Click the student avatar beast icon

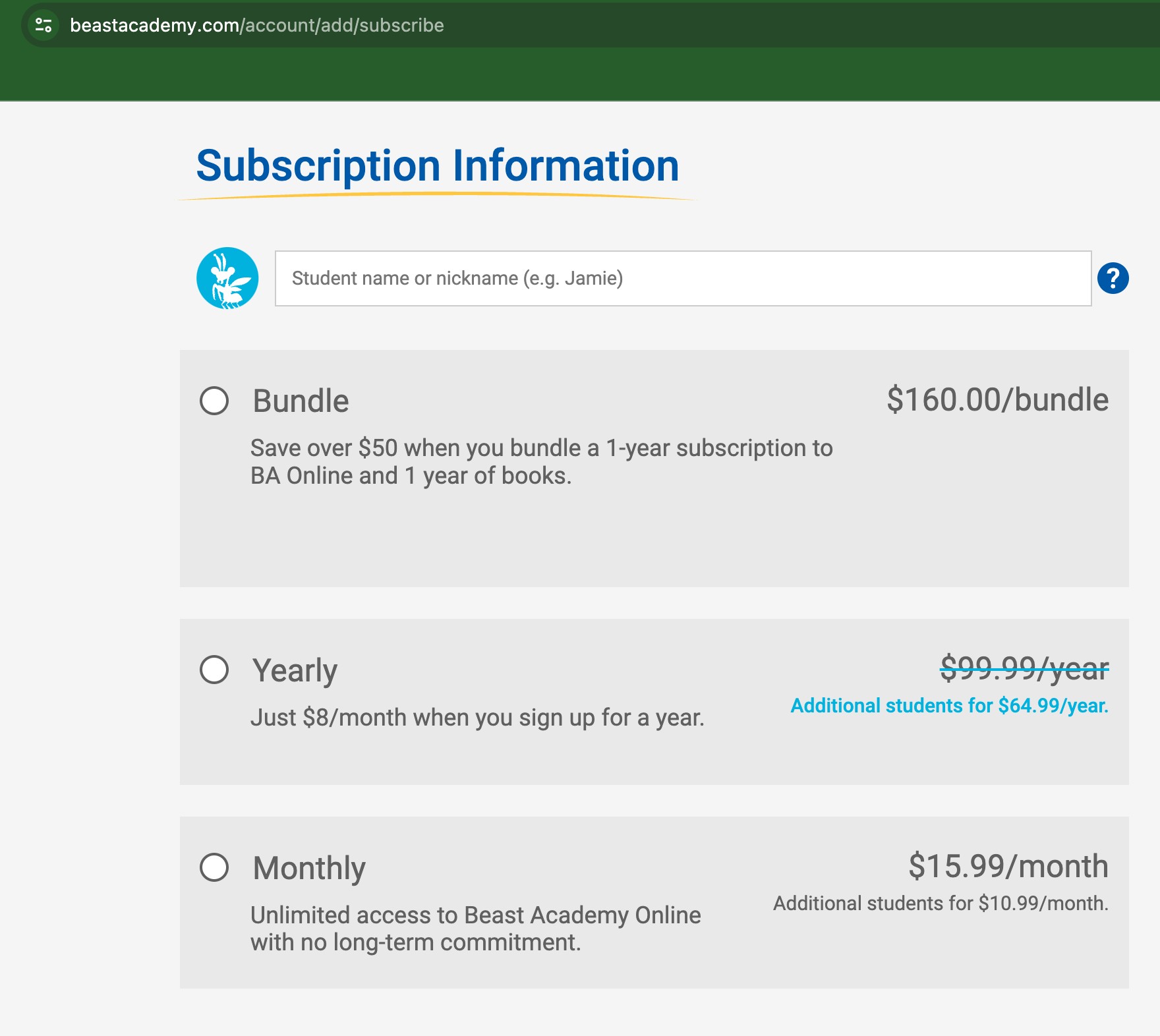click(227, 278)
